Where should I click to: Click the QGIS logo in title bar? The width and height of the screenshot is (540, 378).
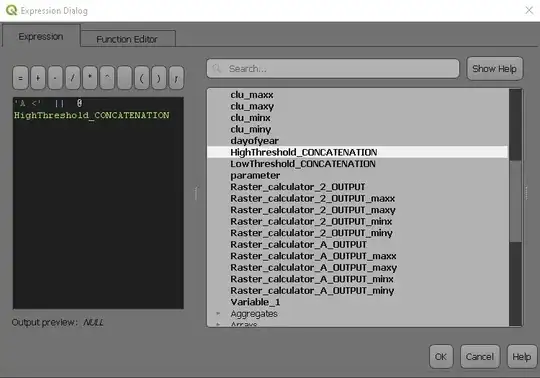point(11,10)
